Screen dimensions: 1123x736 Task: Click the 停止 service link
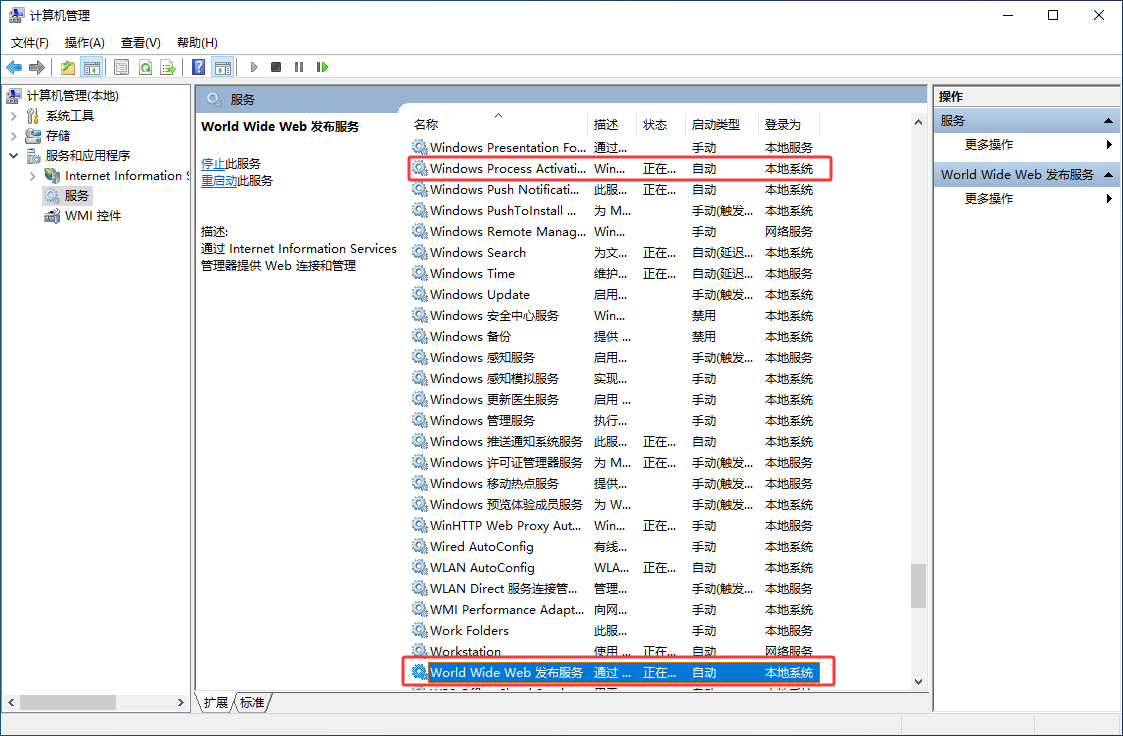pyautogui.click(x=213, y=164)
